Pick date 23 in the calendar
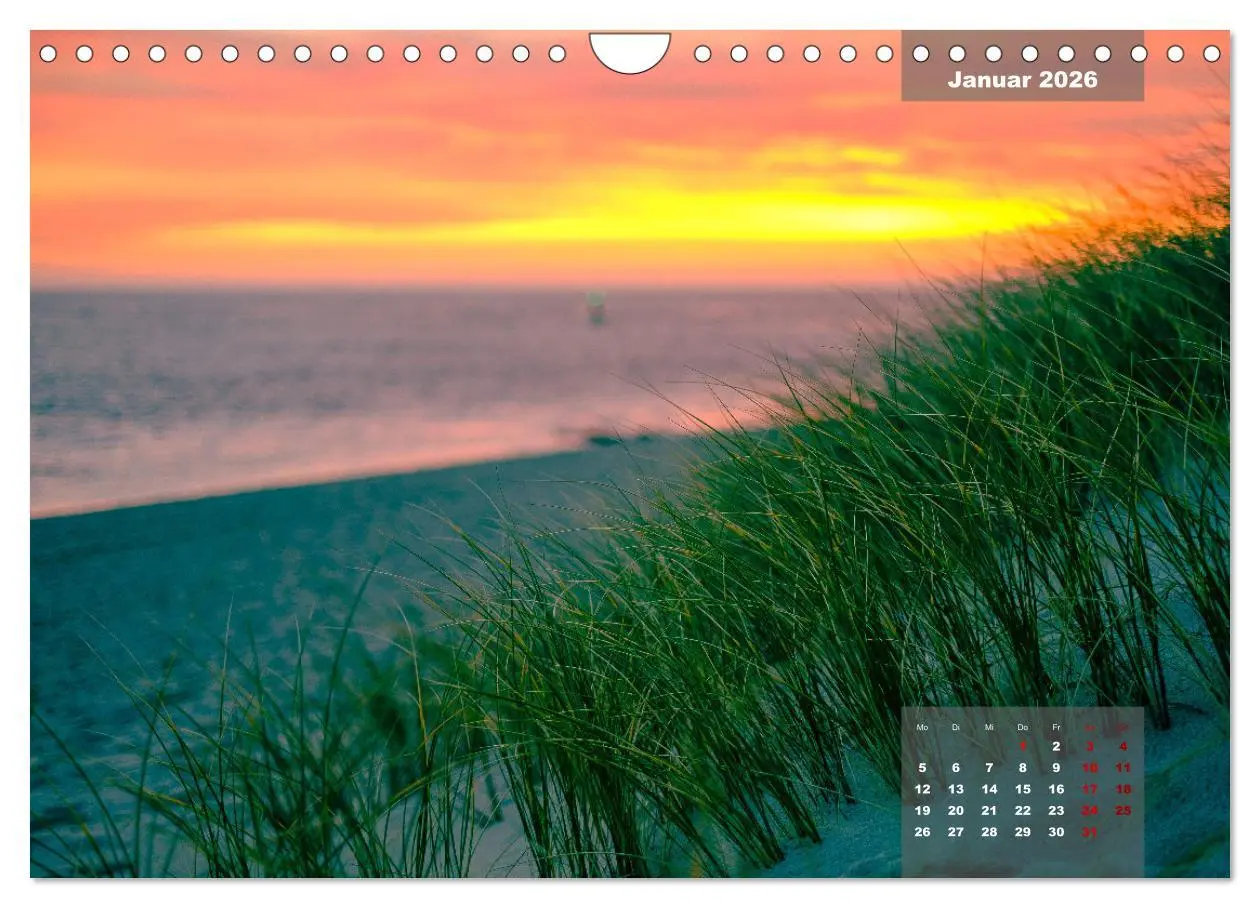Image resolution: width=1260 pixels, height=908 pixels. [1056, 811]
